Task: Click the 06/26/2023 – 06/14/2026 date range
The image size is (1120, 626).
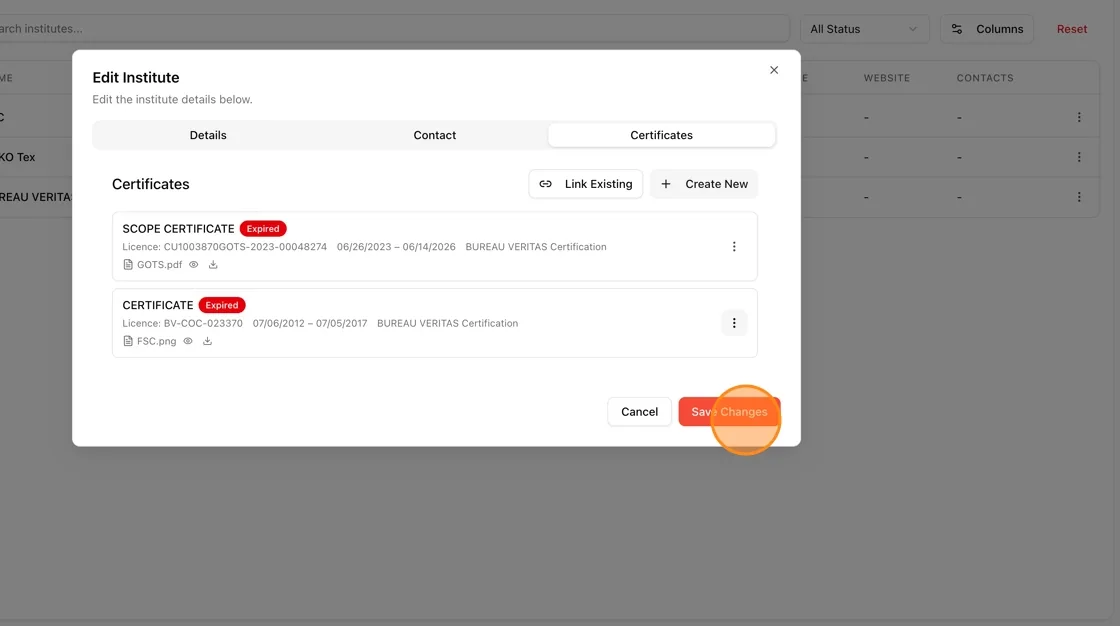Action: tap(396, 247)
